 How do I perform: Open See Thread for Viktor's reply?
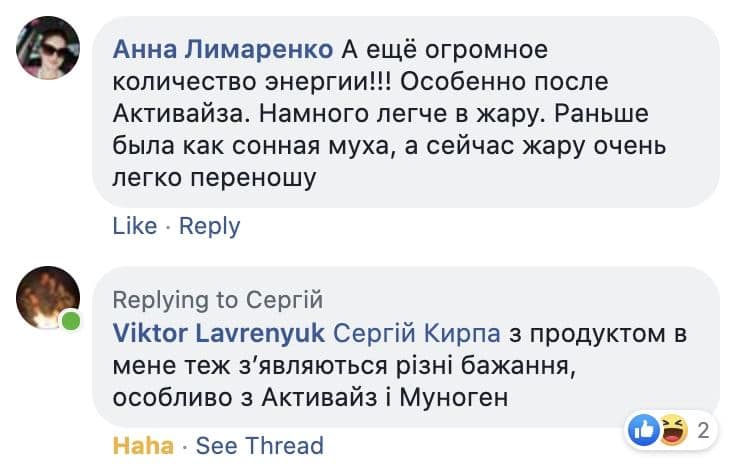coord(260,445)
